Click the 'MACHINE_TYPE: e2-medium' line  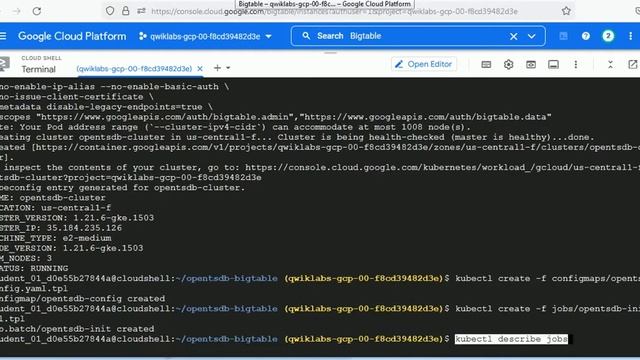pos(56,238)
